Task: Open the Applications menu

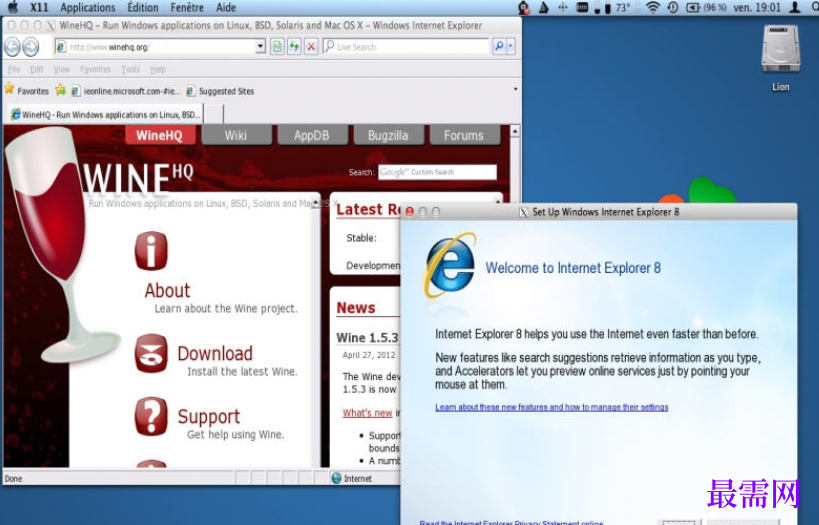Action: [88, 7]
